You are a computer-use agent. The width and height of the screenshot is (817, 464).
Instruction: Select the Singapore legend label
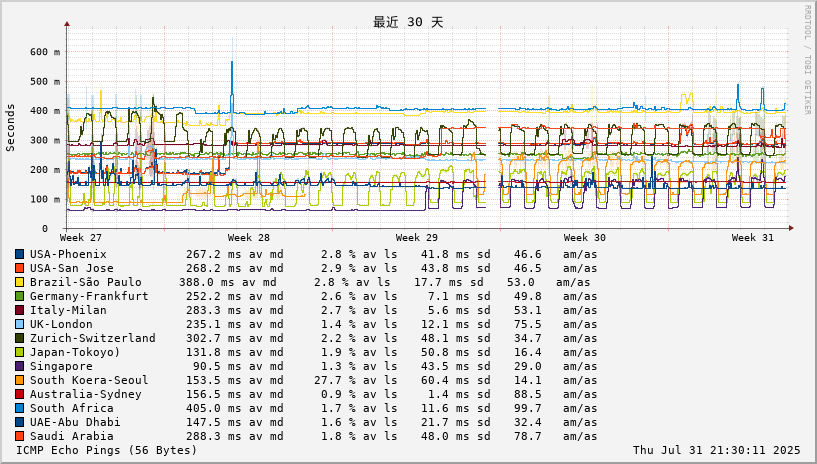tap(61, 367)
